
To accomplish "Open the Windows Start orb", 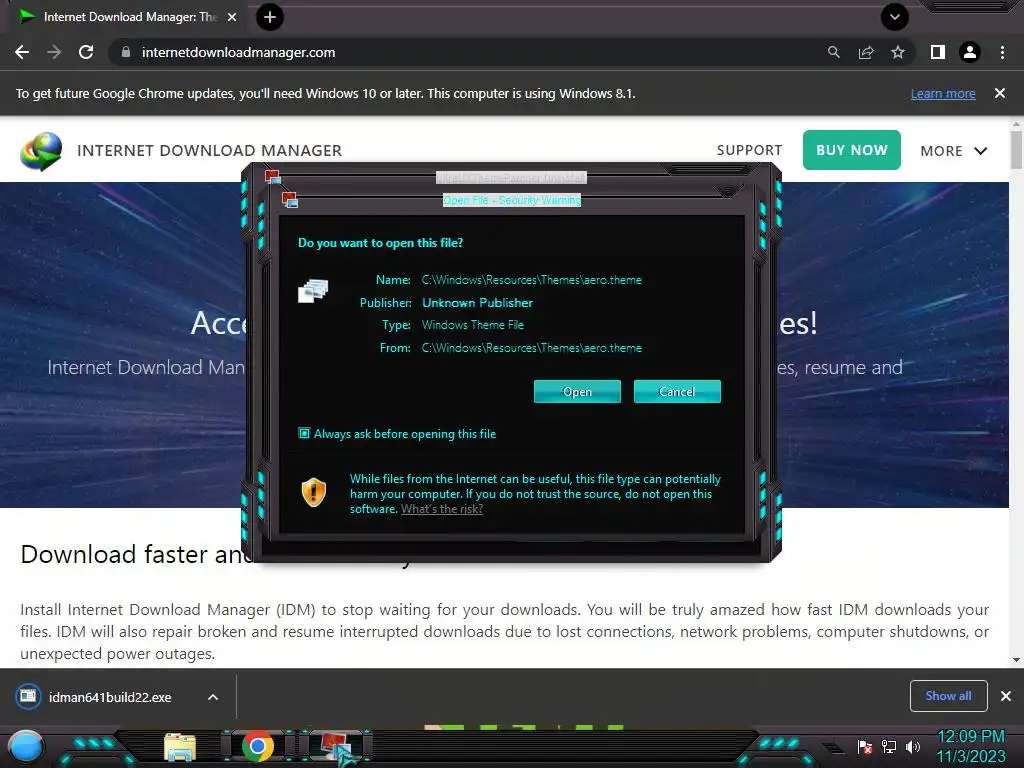I will coord(26,747).
